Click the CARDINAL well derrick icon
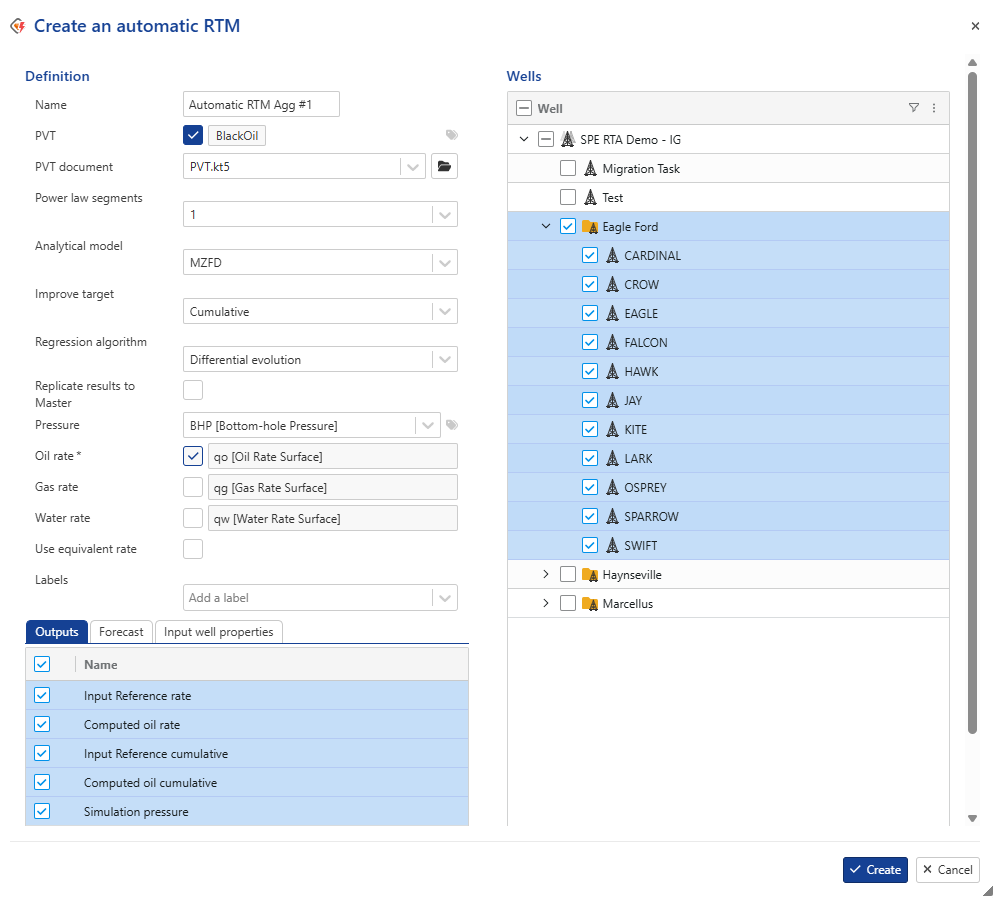 click(612, 256)
